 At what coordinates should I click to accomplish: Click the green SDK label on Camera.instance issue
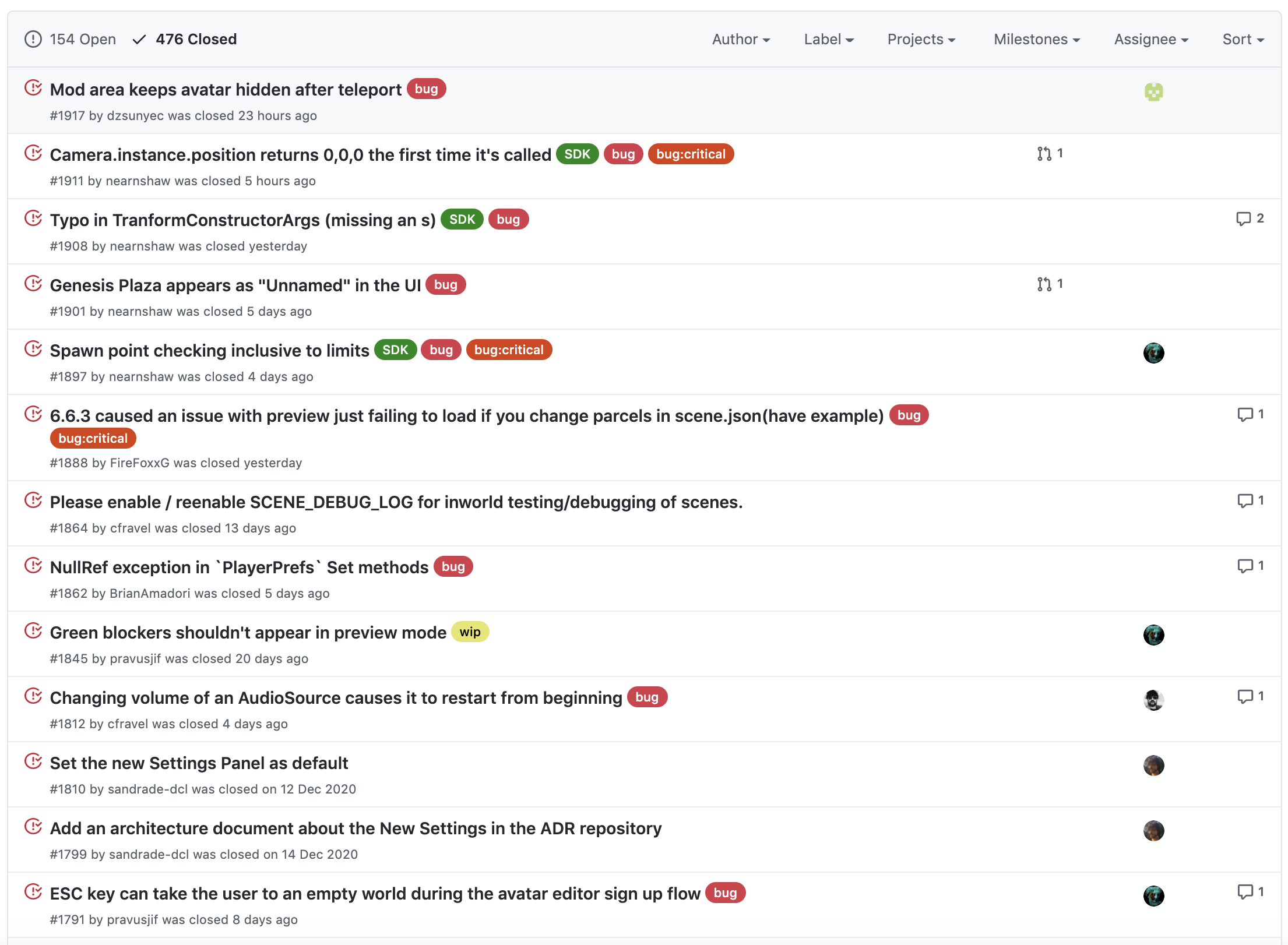577,154
